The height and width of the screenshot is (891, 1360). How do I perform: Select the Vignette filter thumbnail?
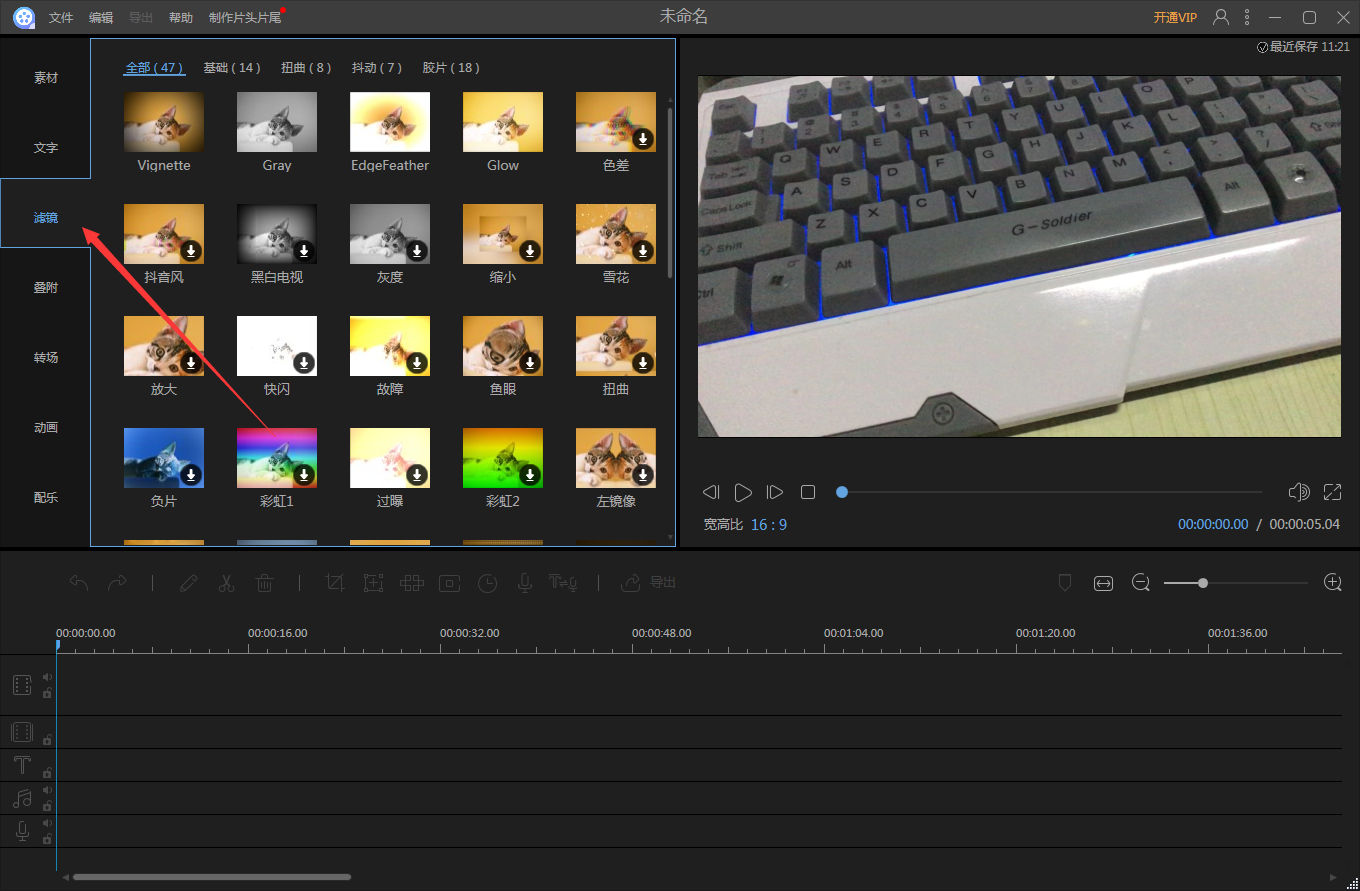click(x=164, y=122)
